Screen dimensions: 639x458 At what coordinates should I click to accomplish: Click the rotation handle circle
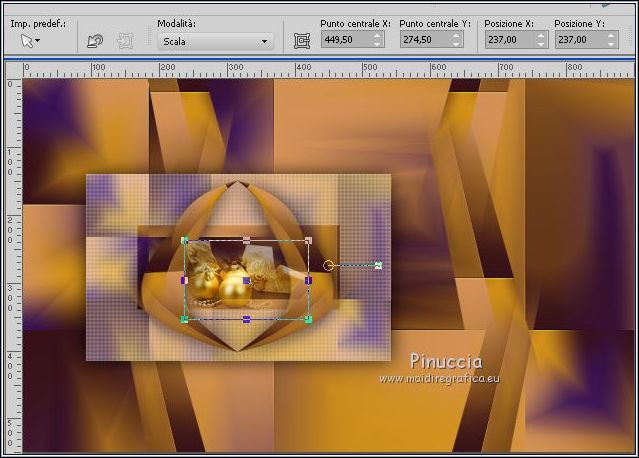click(328, 266)
